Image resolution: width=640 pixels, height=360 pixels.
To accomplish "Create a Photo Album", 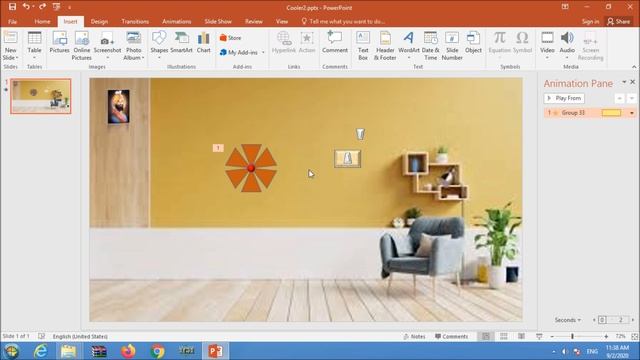I will tap(133, 46).
